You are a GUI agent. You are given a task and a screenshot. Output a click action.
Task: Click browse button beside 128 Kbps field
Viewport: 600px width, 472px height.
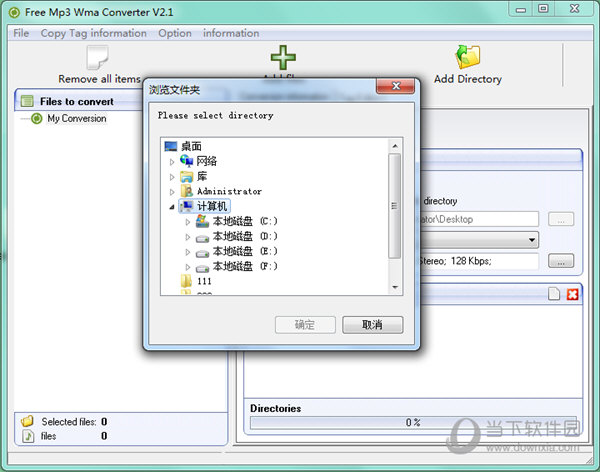click(x=561, y=261)
